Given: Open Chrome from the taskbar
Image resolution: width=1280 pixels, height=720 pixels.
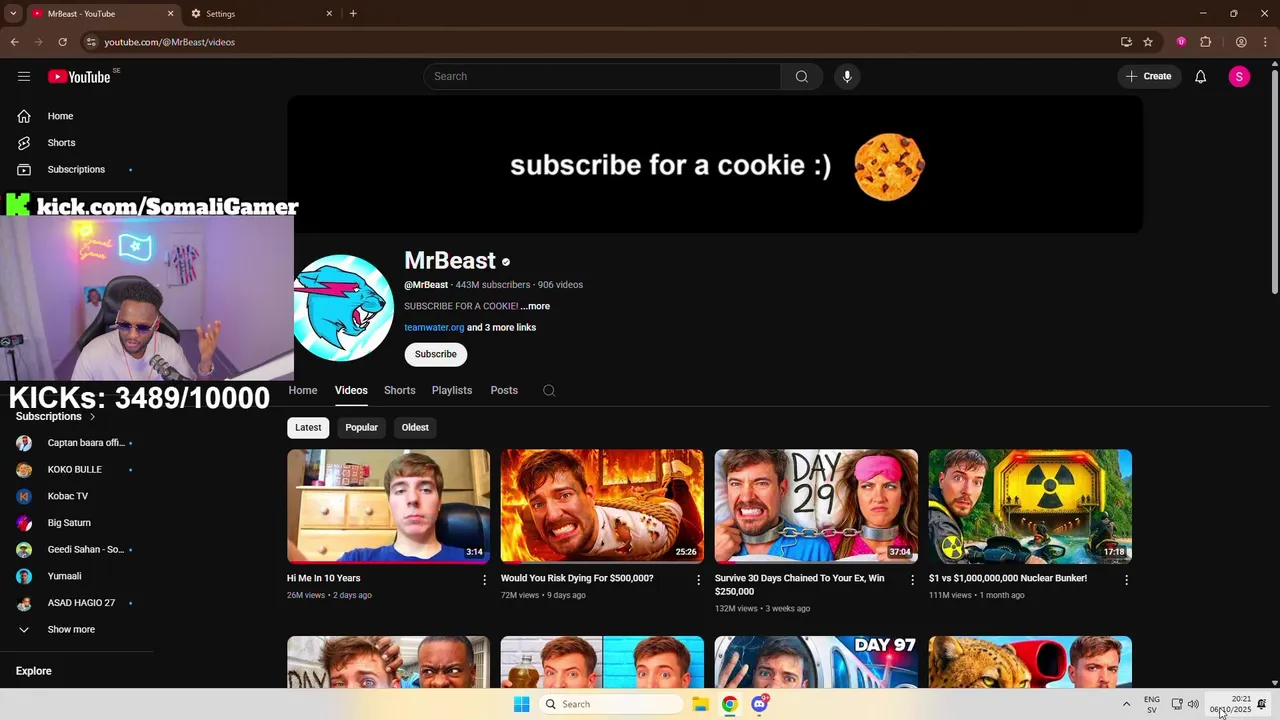Looking at the screenshot, I should pyautogui.click(x=730, y=704).
